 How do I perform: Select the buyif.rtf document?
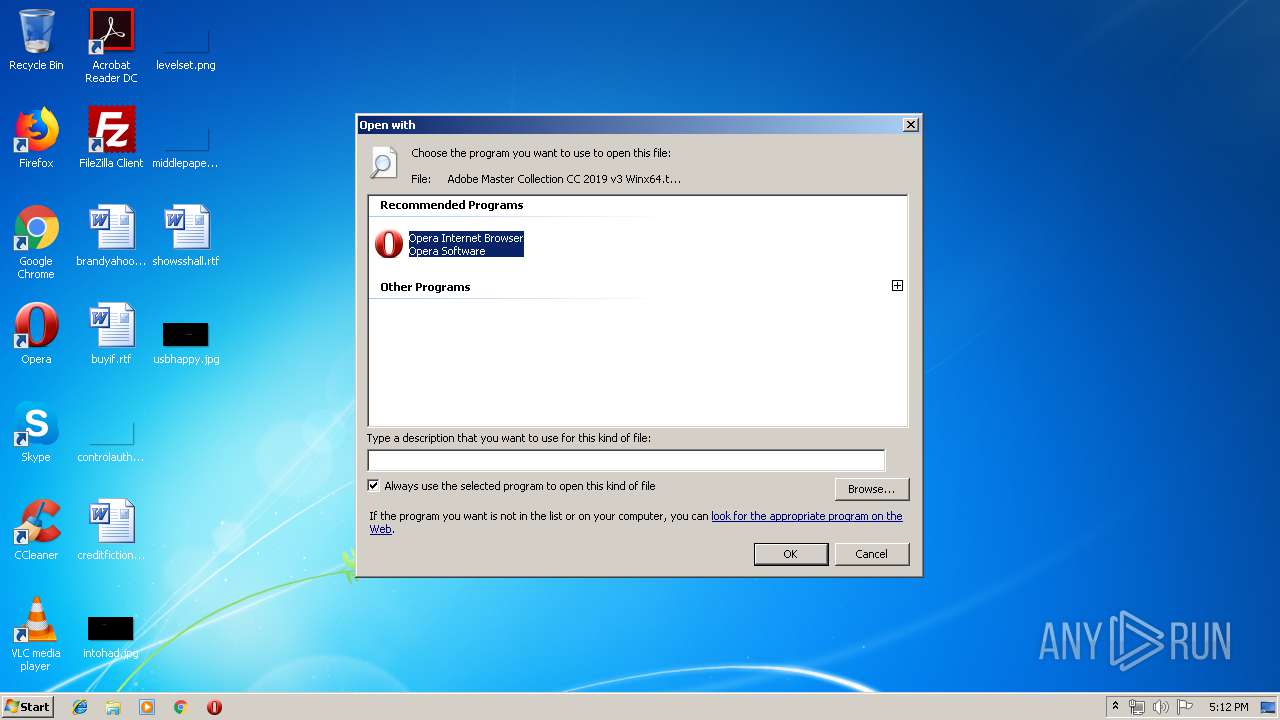(111, 334)
